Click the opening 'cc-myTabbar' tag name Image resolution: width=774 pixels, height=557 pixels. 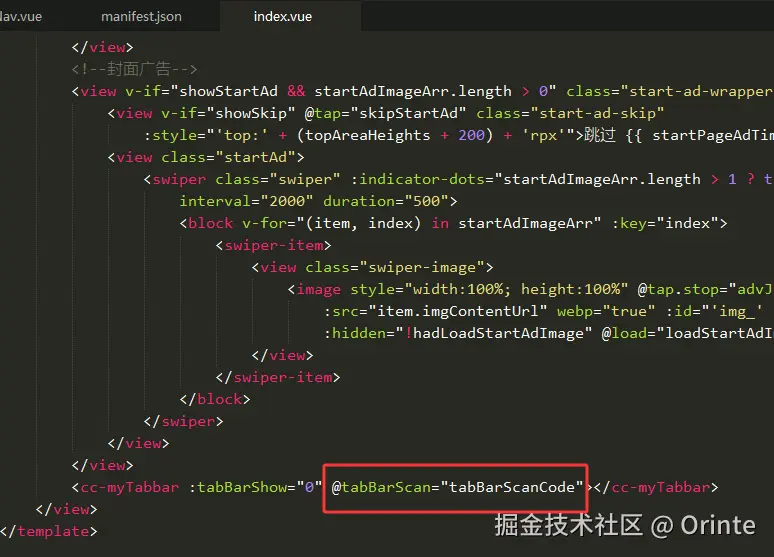(x=129, y=487)
